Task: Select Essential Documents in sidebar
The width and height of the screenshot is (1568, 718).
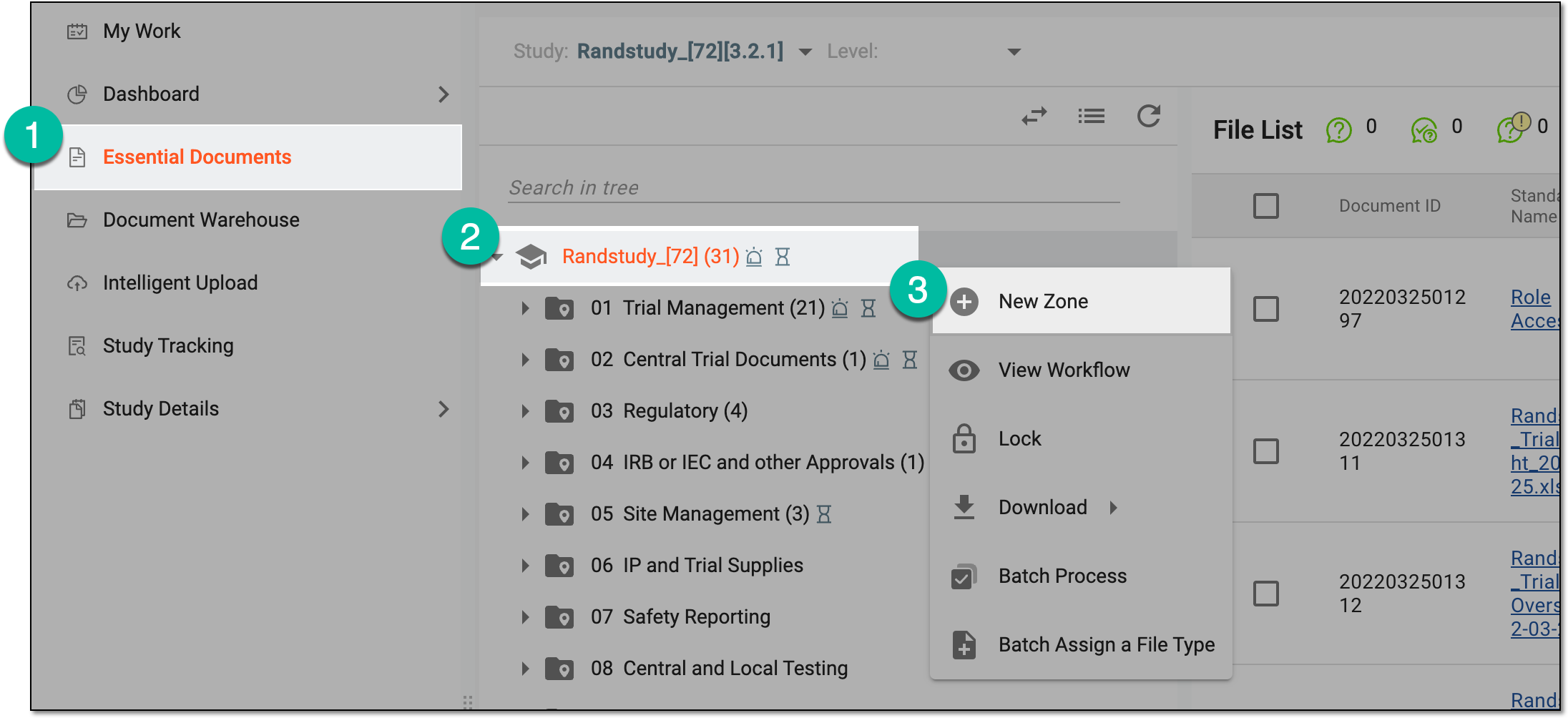Action: [248, 157]
